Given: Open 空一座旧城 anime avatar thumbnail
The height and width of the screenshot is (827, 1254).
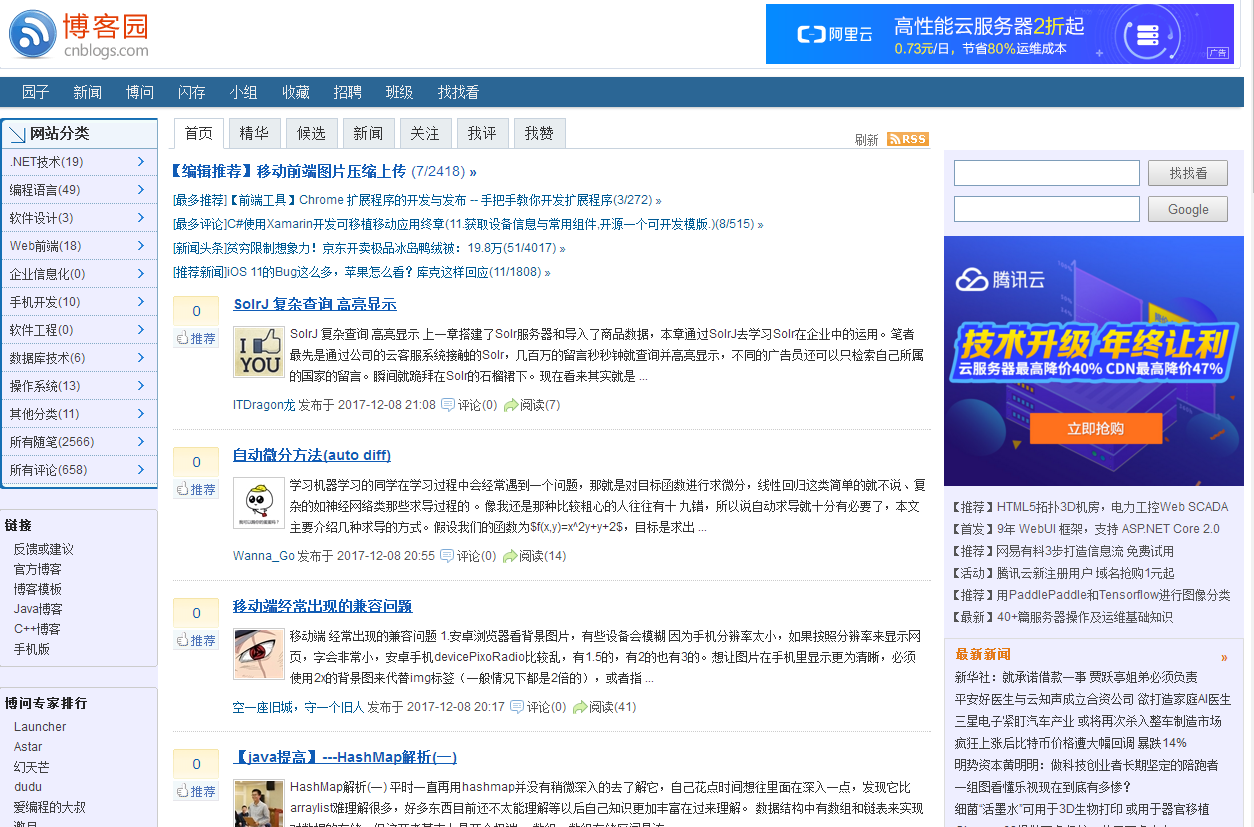Looking at the screenshot, I should [259, 654].
